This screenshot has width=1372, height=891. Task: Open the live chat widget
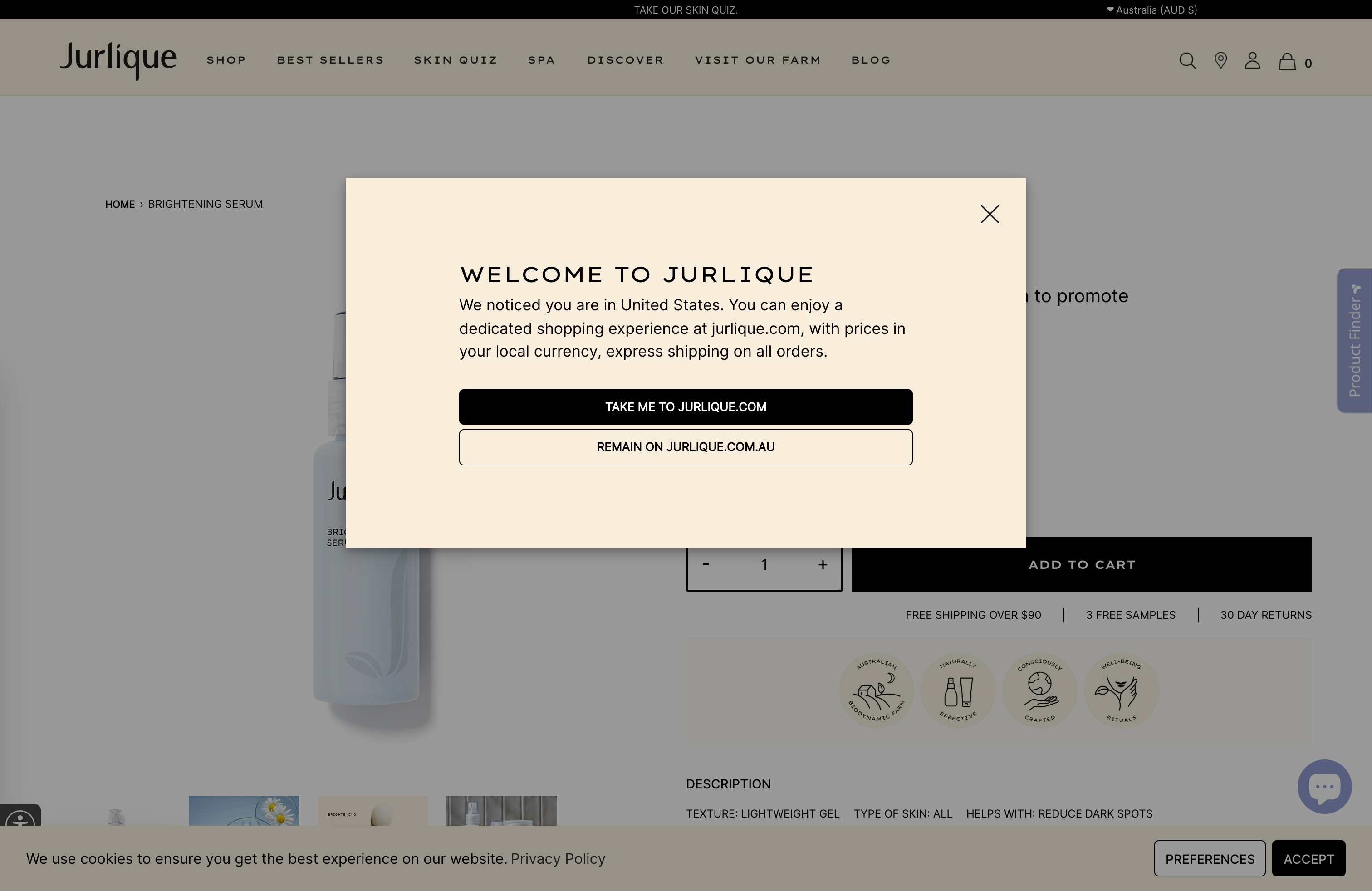tap(1324, 786)
